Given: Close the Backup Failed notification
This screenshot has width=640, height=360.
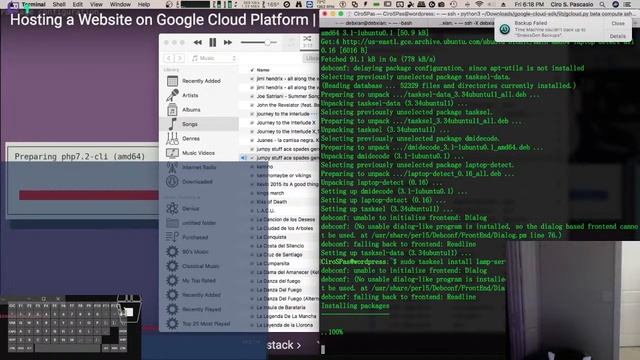Looking at the screenshot, I should point(618,24).
